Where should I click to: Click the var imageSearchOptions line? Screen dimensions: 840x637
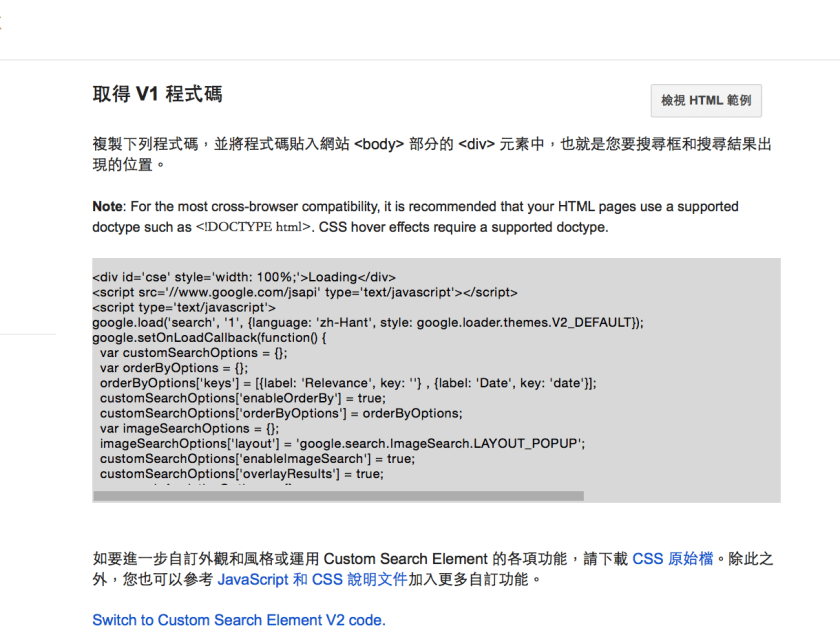[189, 428]
